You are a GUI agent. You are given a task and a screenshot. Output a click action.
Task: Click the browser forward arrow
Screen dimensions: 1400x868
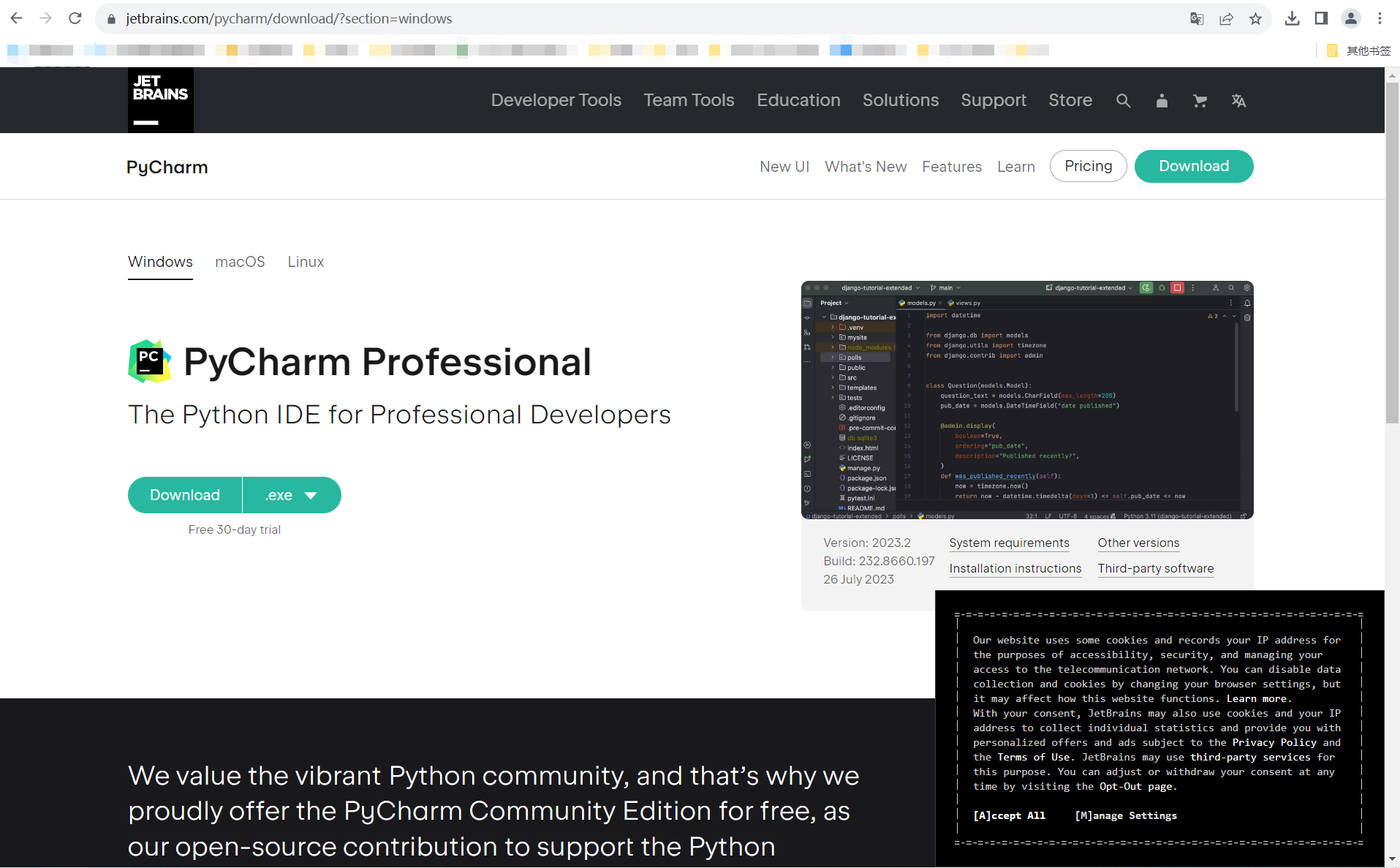(46, 18)
